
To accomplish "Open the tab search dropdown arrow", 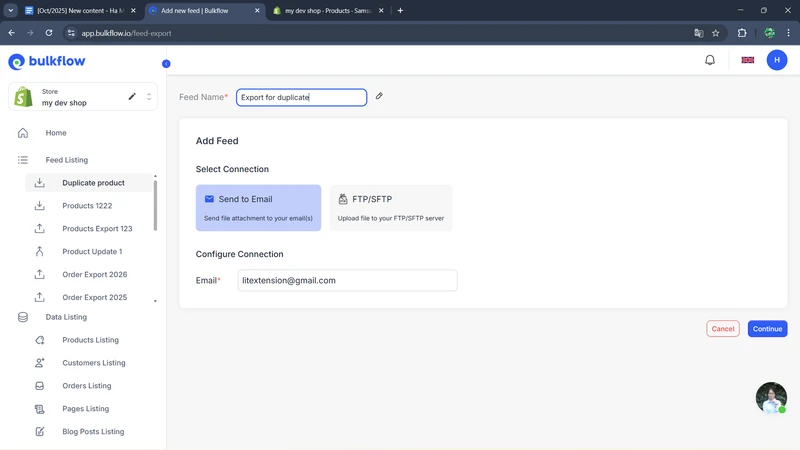I will (10, 10).
